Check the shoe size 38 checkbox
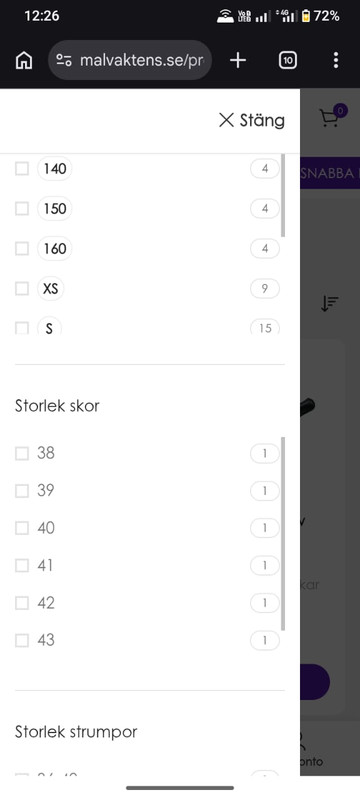This screenshot has height=800, width=360. (22, 453)
